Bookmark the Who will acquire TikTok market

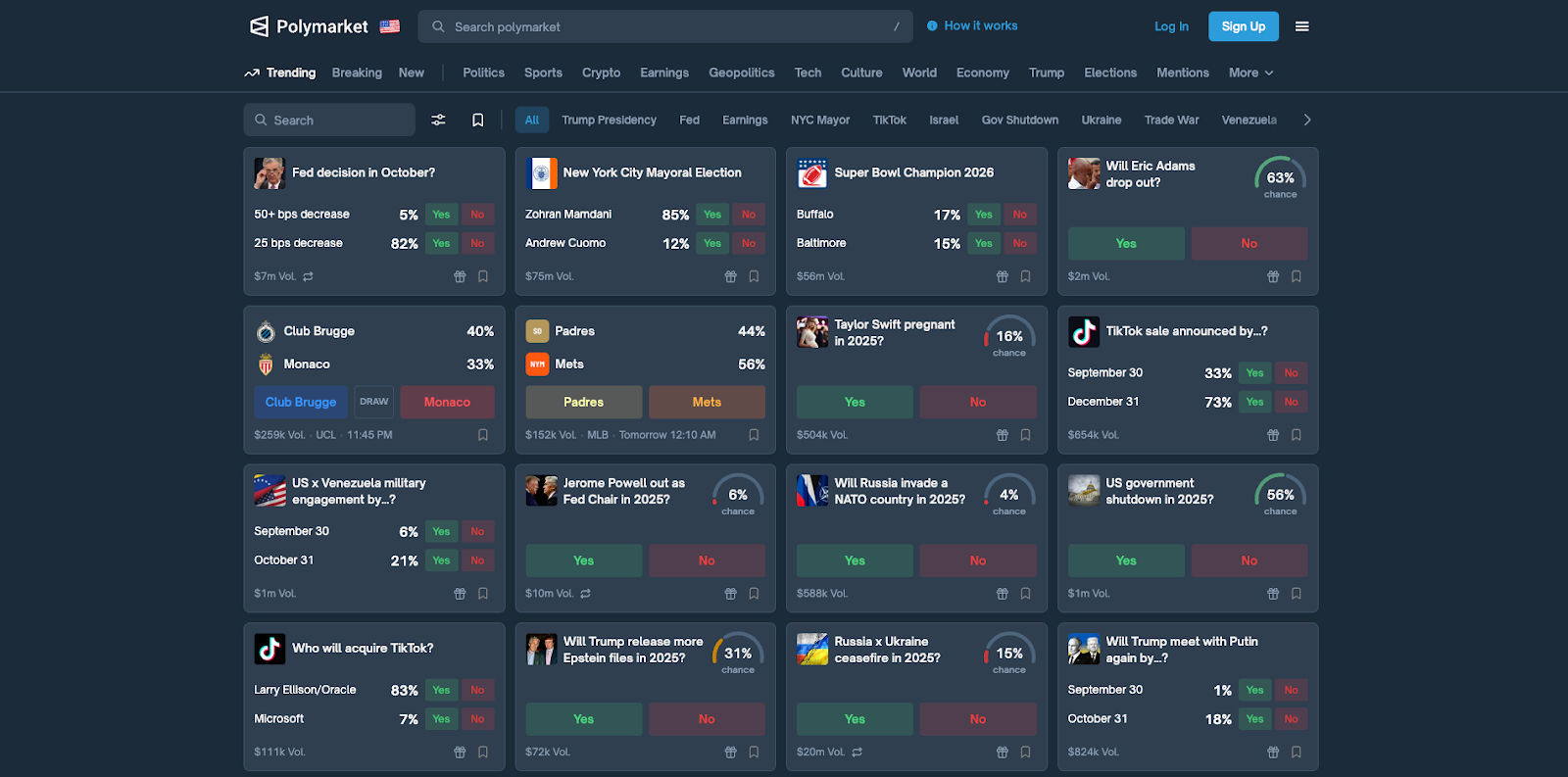(x=483, y=753)
